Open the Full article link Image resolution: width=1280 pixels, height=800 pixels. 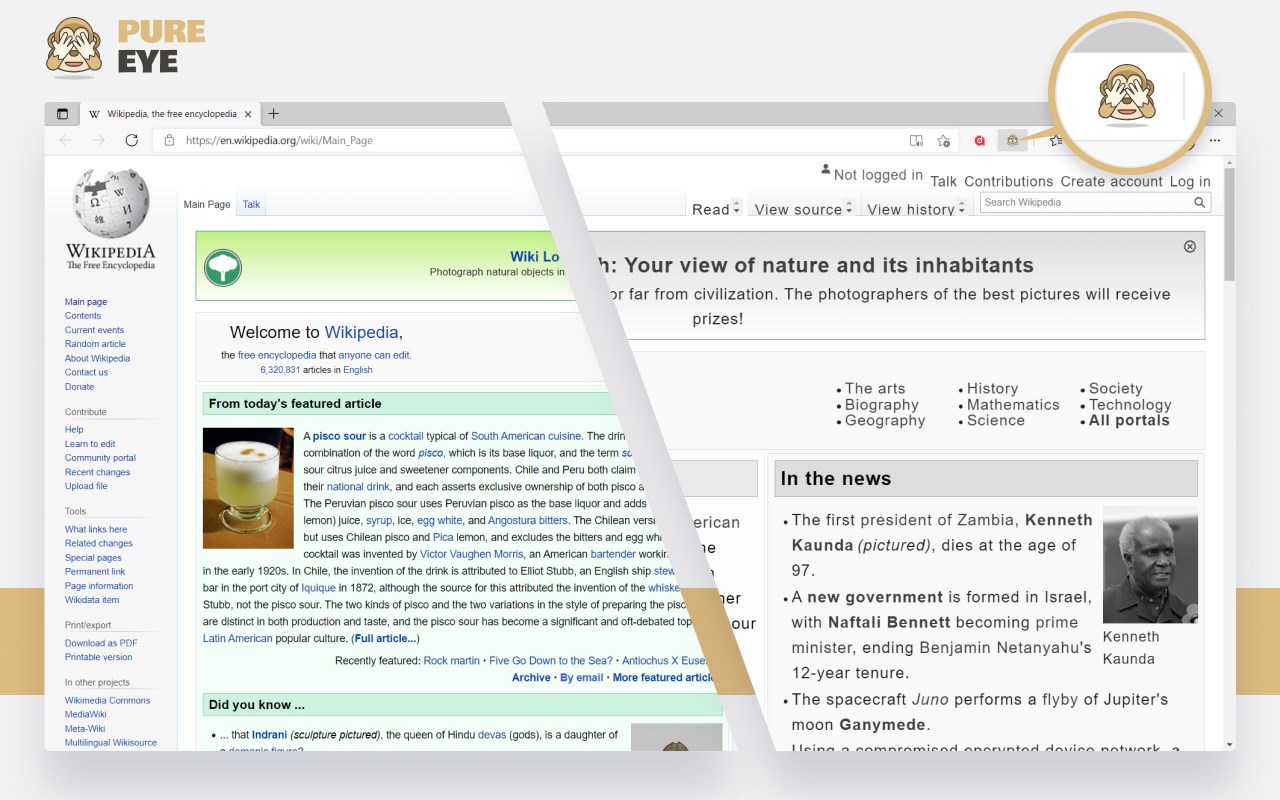pos(386,638)
